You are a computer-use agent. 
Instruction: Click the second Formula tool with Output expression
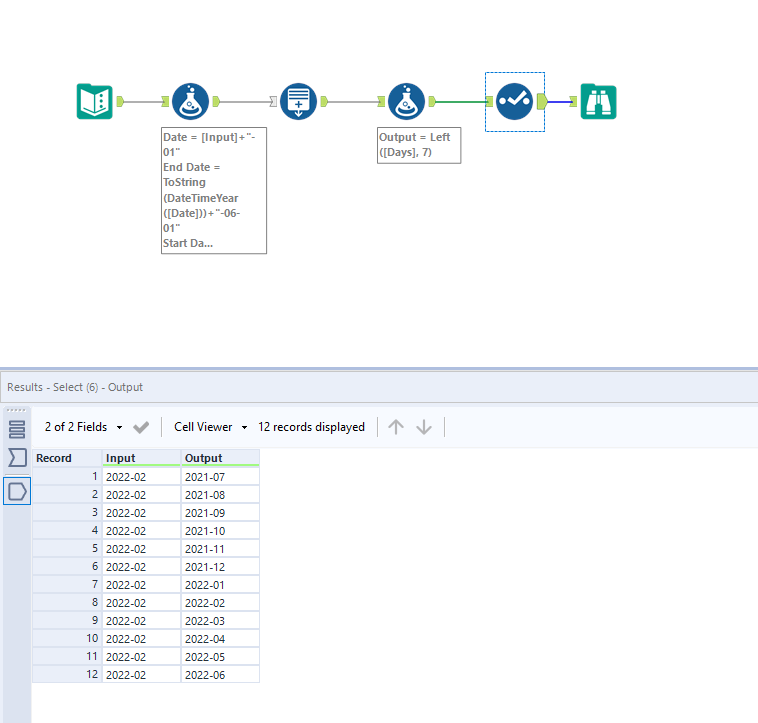[406, 101]
